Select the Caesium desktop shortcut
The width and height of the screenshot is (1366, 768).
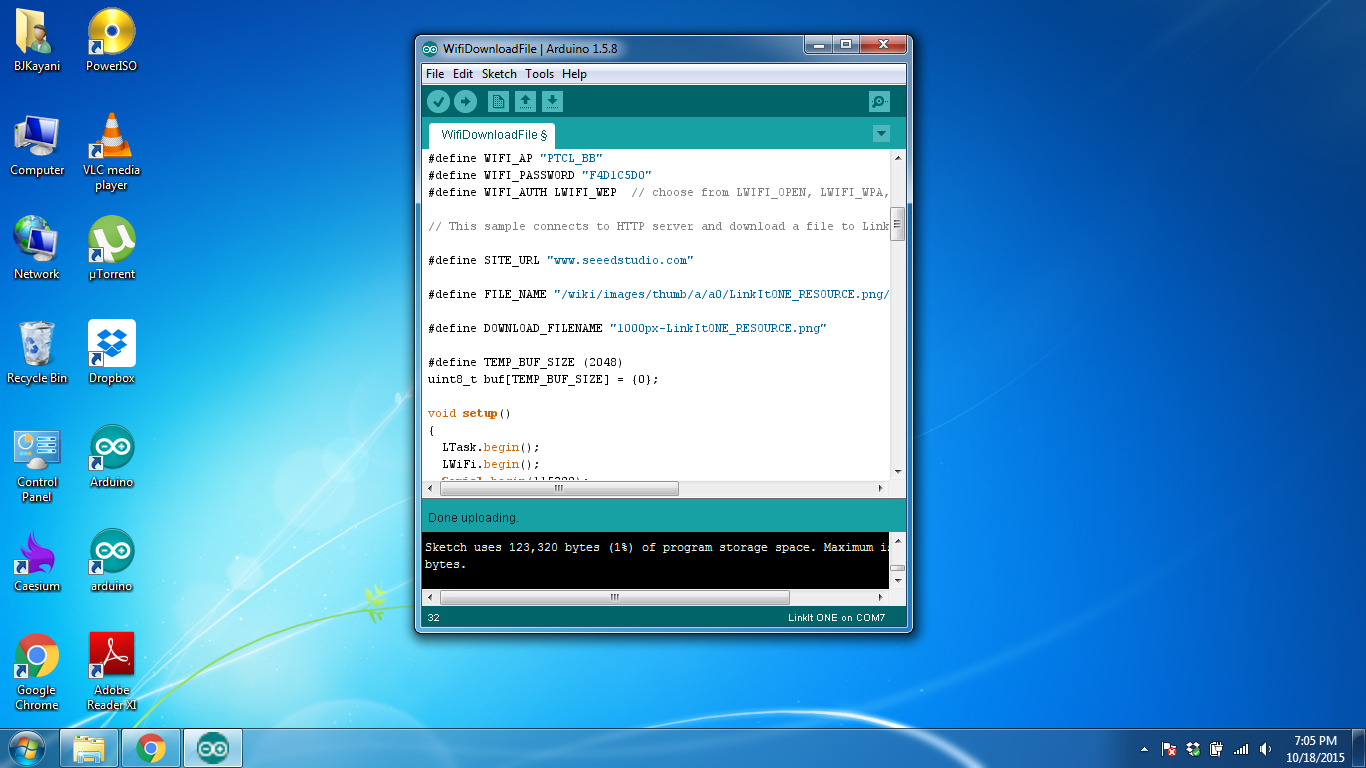point(37,561)
